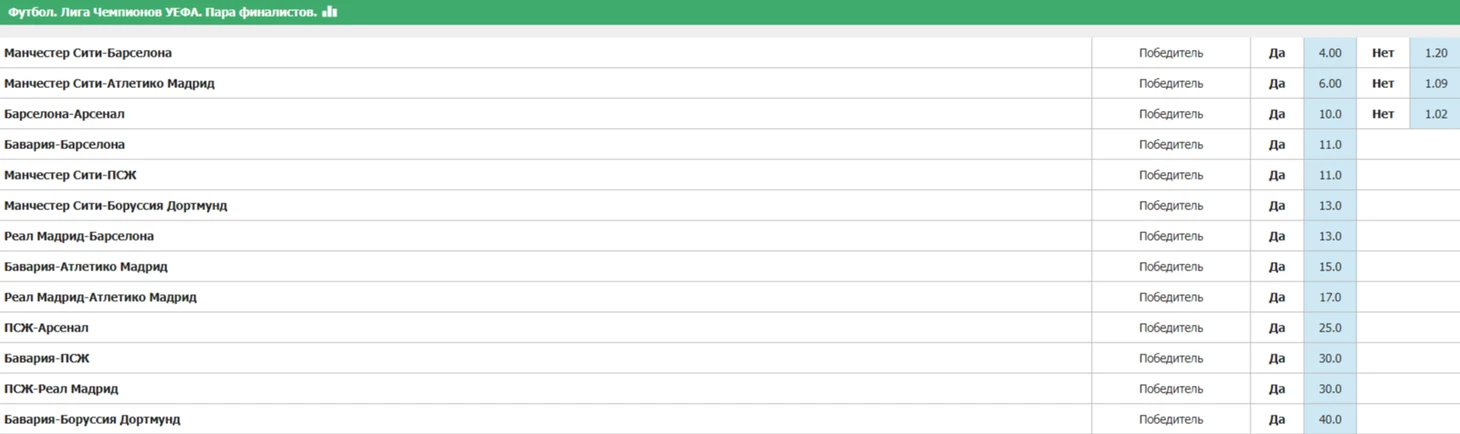Select No odds 1.09 for City-Atletico Madrid
The image size is (1460, 434).
[x=1435, y=84]
